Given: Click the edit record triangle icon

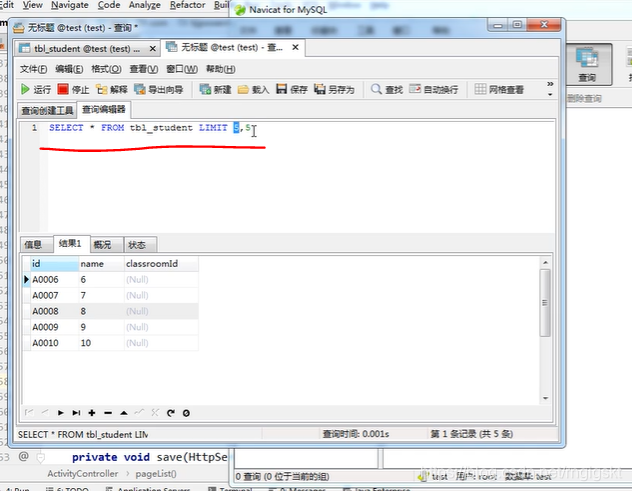Looking at the screenshot, I should (x=124, y=412).
